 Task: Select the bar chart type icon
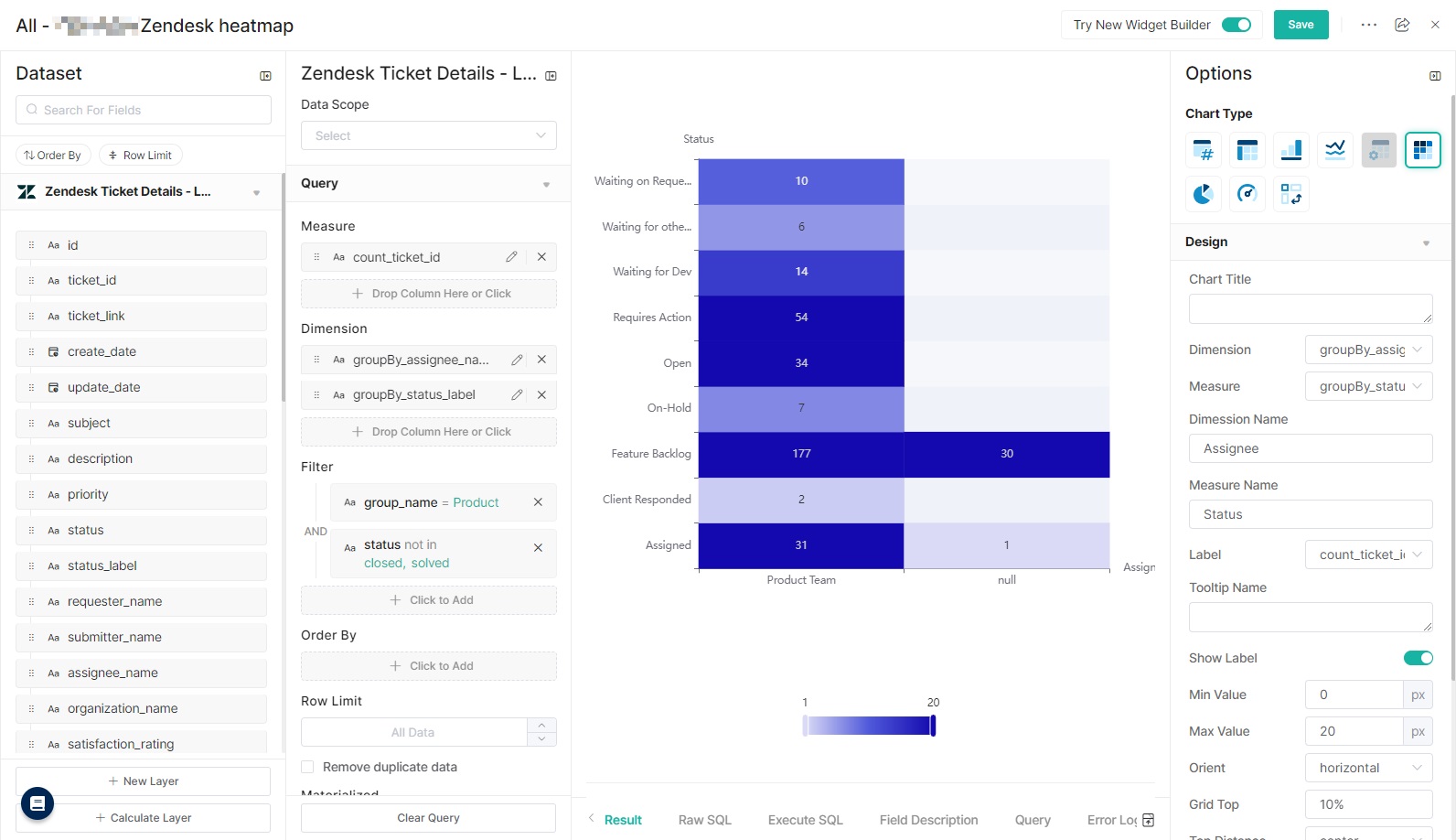coord(1290,150)
